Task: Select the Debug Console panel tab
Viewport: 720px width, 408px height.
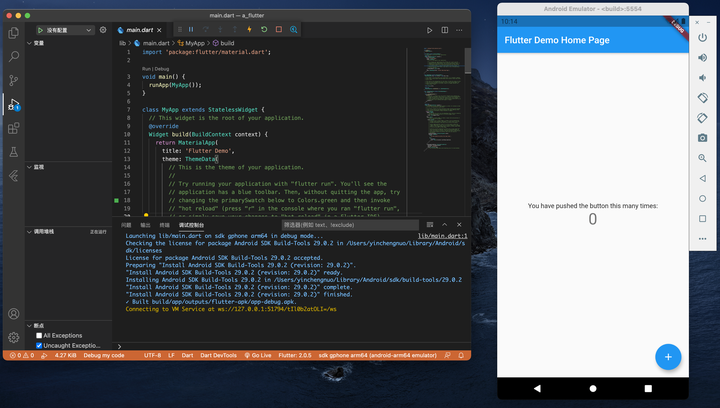Action: click(x=191, y=225)
